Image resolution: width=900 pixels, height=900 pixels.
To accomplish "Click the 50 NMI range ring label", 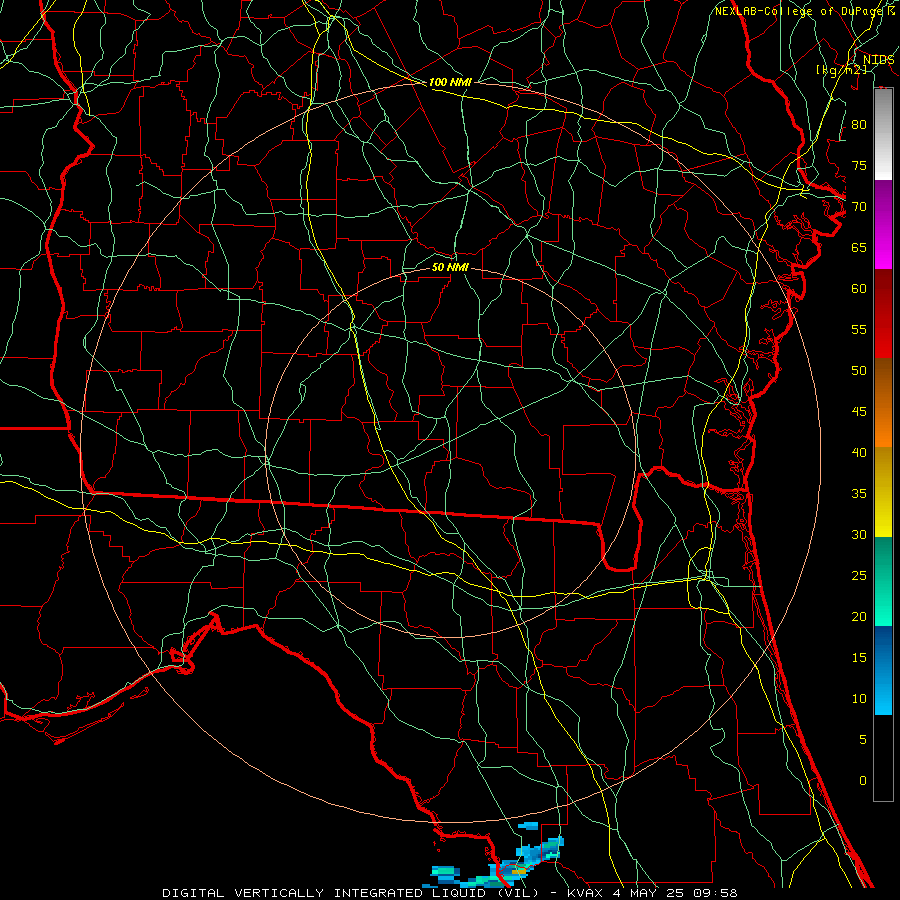I will click(450, 267).
